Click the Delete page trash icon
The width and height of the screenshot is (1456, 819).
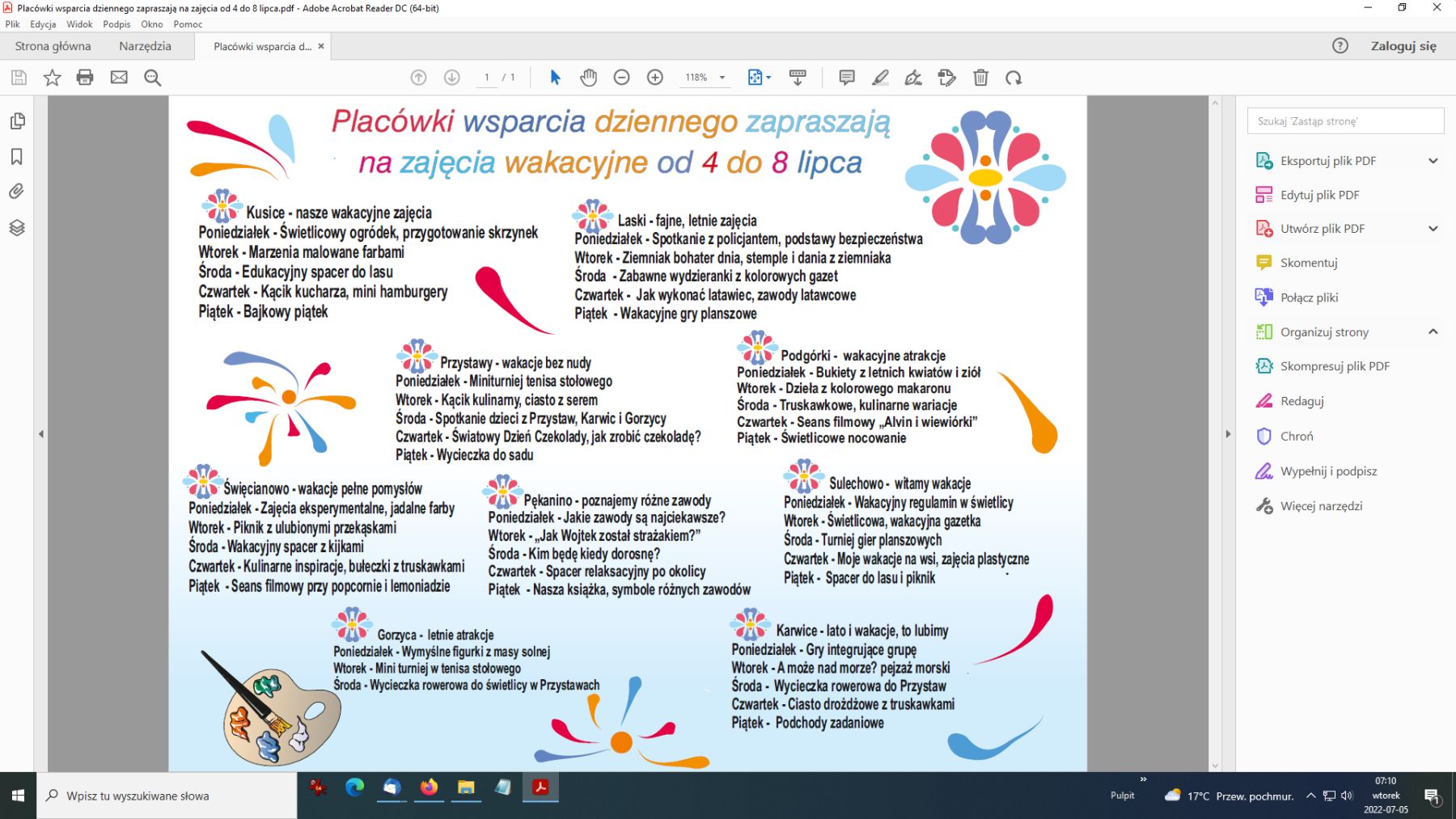point(980,78)
